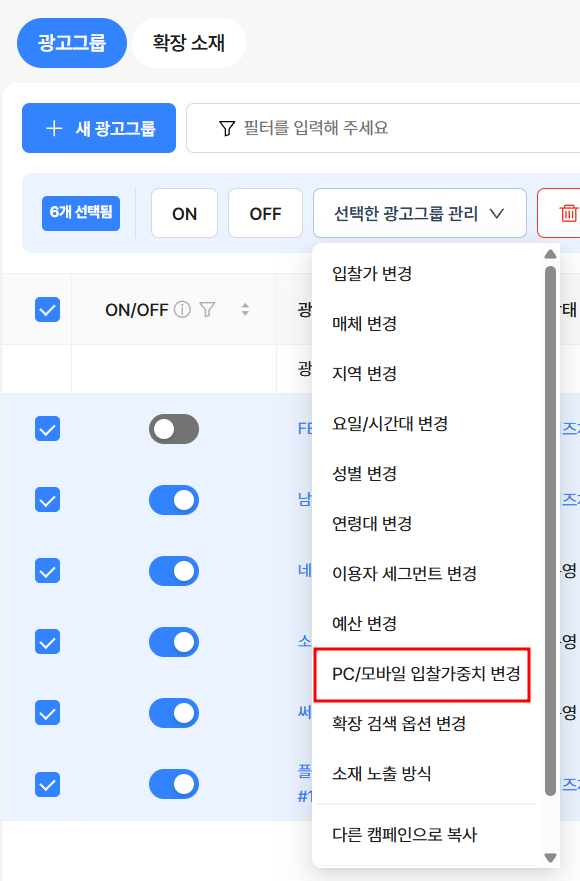580x881 pixels.
Task: Click plus icon on 새 광고그룹 button
Action: tap(54, 128)
